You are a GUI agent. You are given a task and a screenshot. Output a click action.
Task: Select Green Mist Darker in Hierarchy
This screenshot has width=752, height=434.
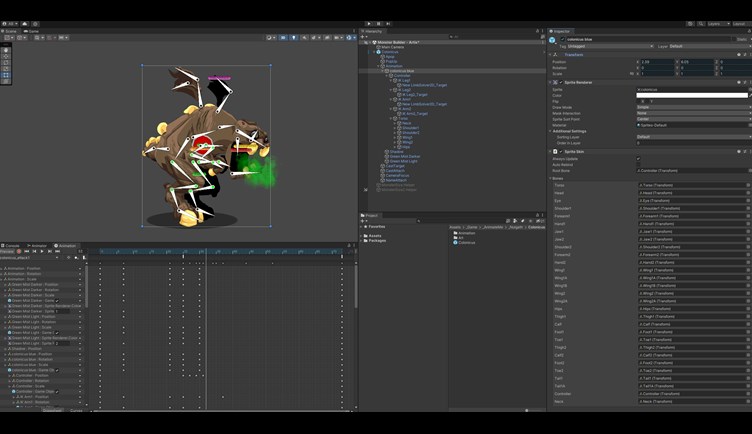(405, 156)
